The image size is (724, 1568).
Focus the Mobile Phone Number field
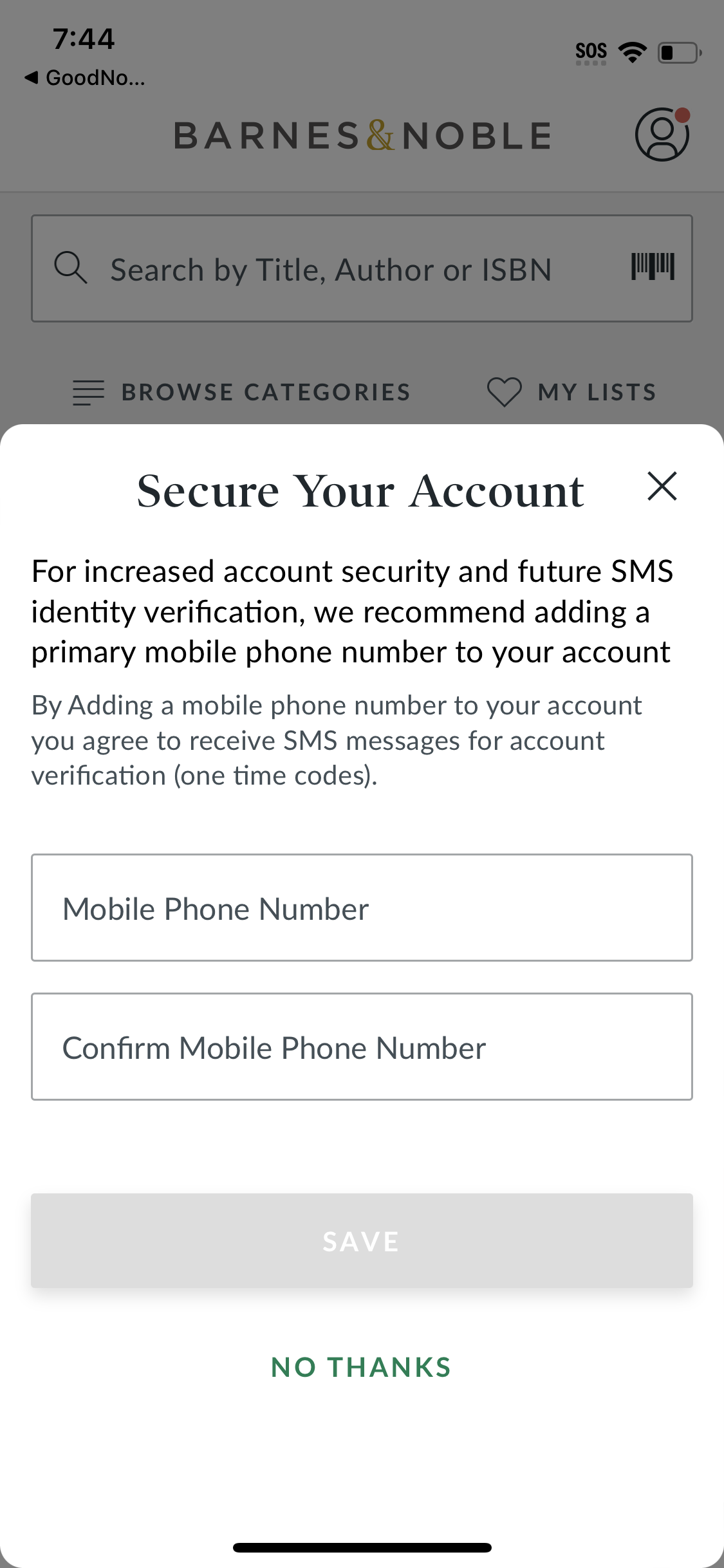click(x=362, y=908)
